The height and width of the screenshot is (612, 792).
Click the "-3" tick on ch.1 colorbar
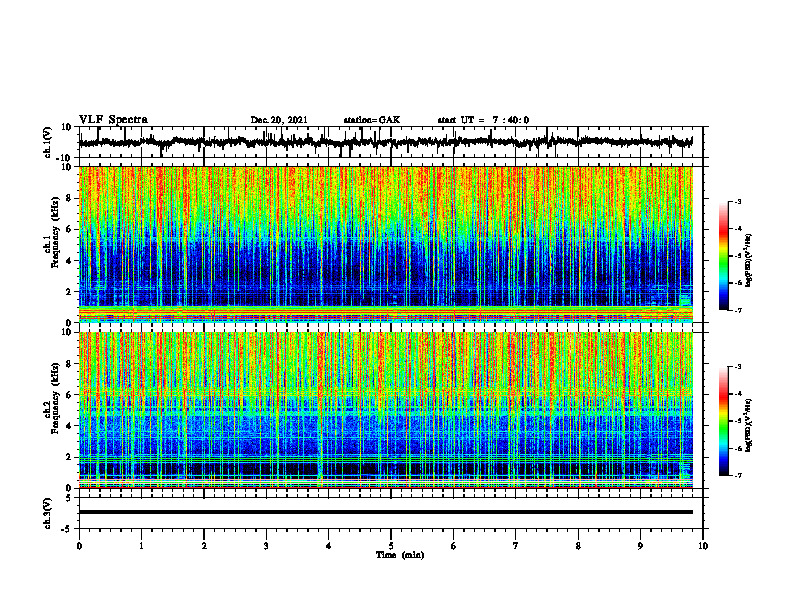[737, 201]
